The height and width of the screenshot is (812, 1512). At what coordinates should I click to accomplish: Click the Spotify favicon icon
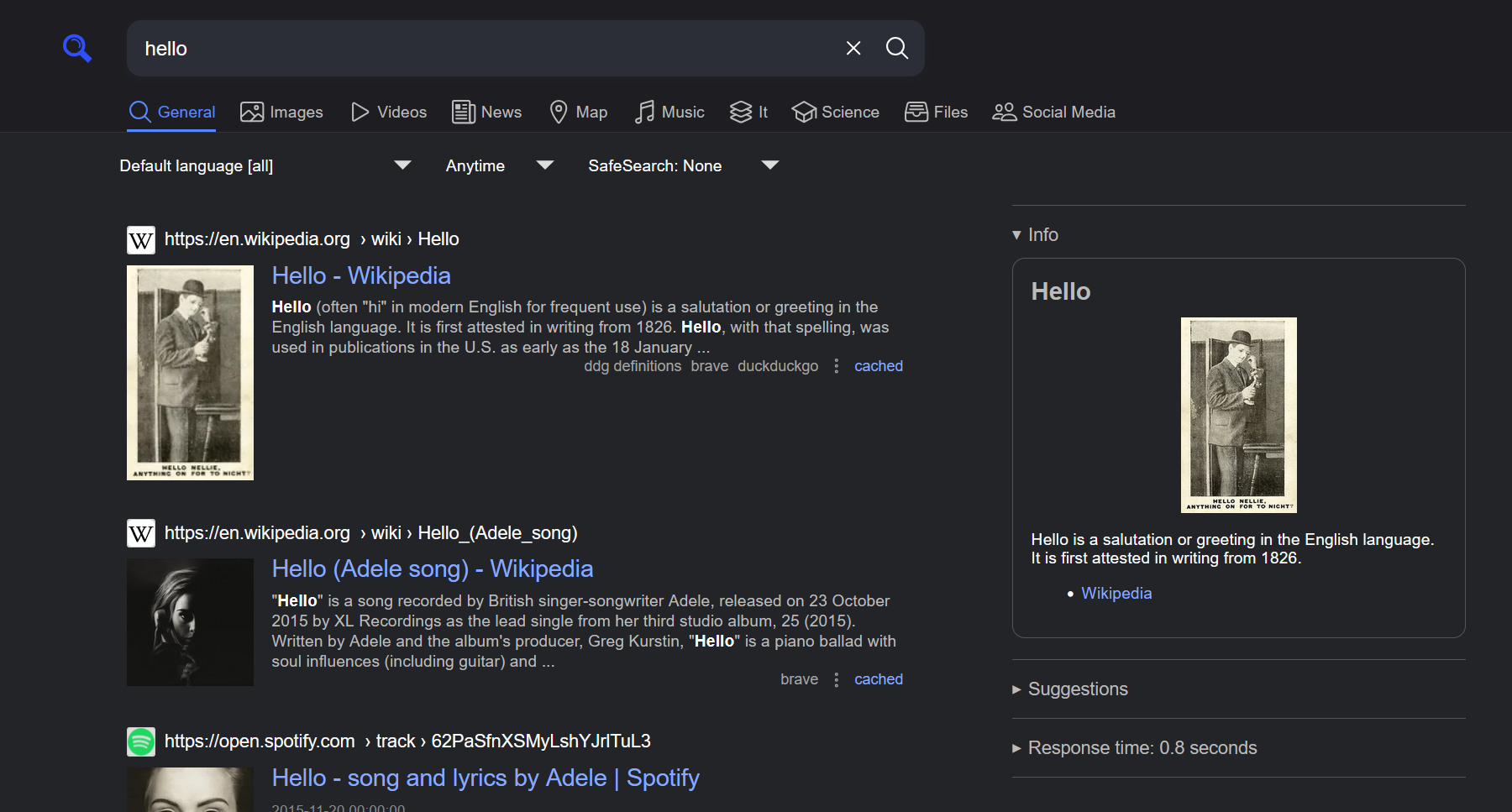tap(141, 741)
